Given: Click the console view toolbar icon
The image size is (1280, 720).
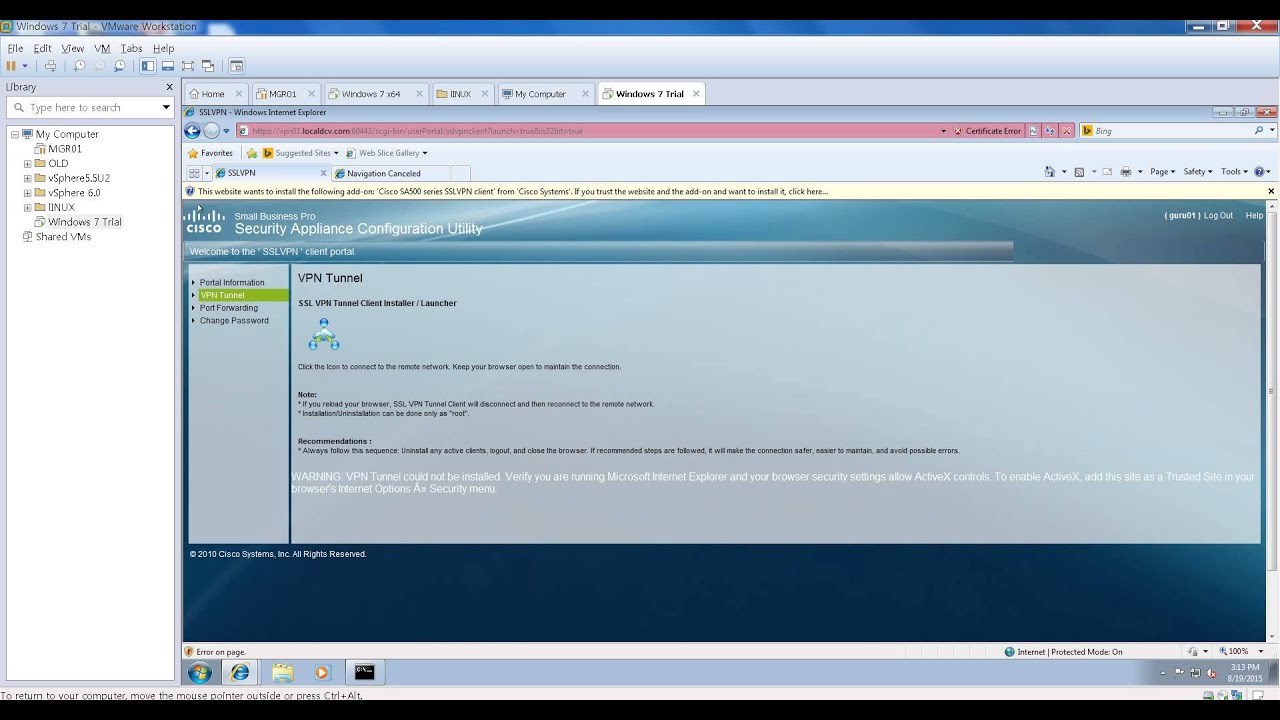Looking at the screenshot, I should (x=237, y=66).
